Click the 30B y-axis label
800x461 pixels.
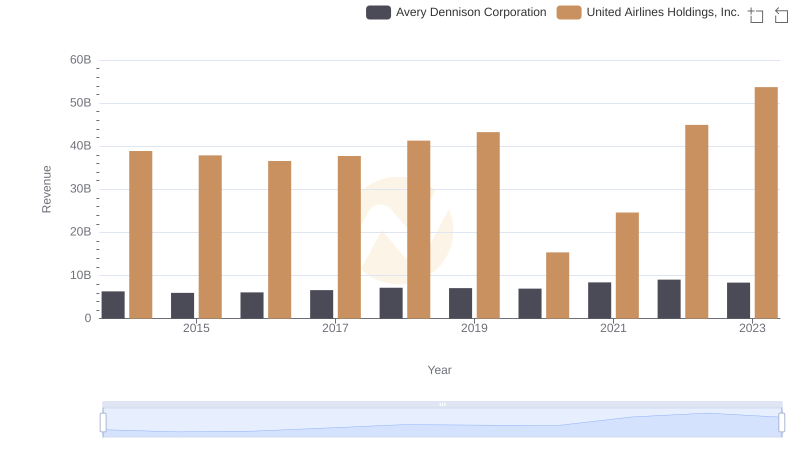click(x=81, y=189)
